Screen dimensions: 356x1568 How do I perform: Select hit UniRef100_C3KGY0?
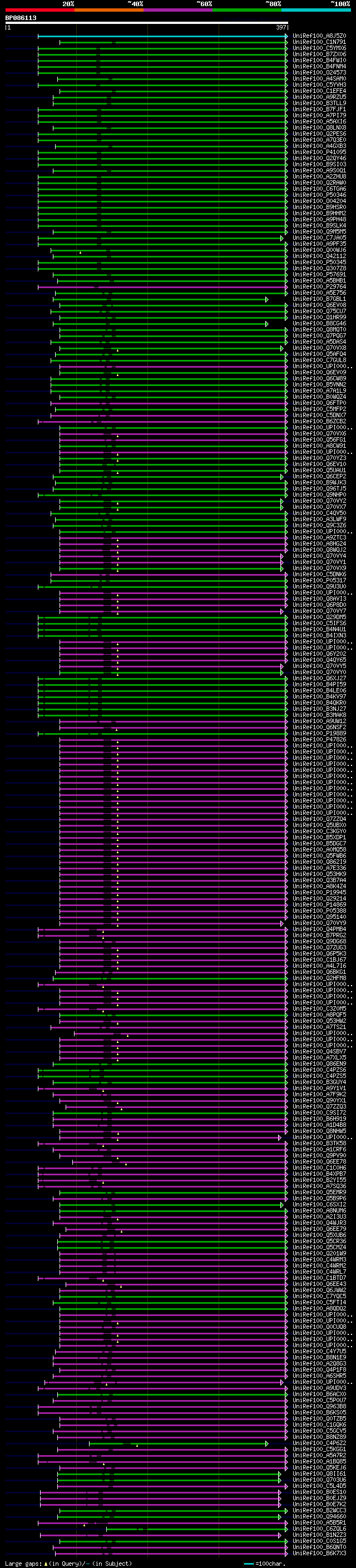(319, 832)
